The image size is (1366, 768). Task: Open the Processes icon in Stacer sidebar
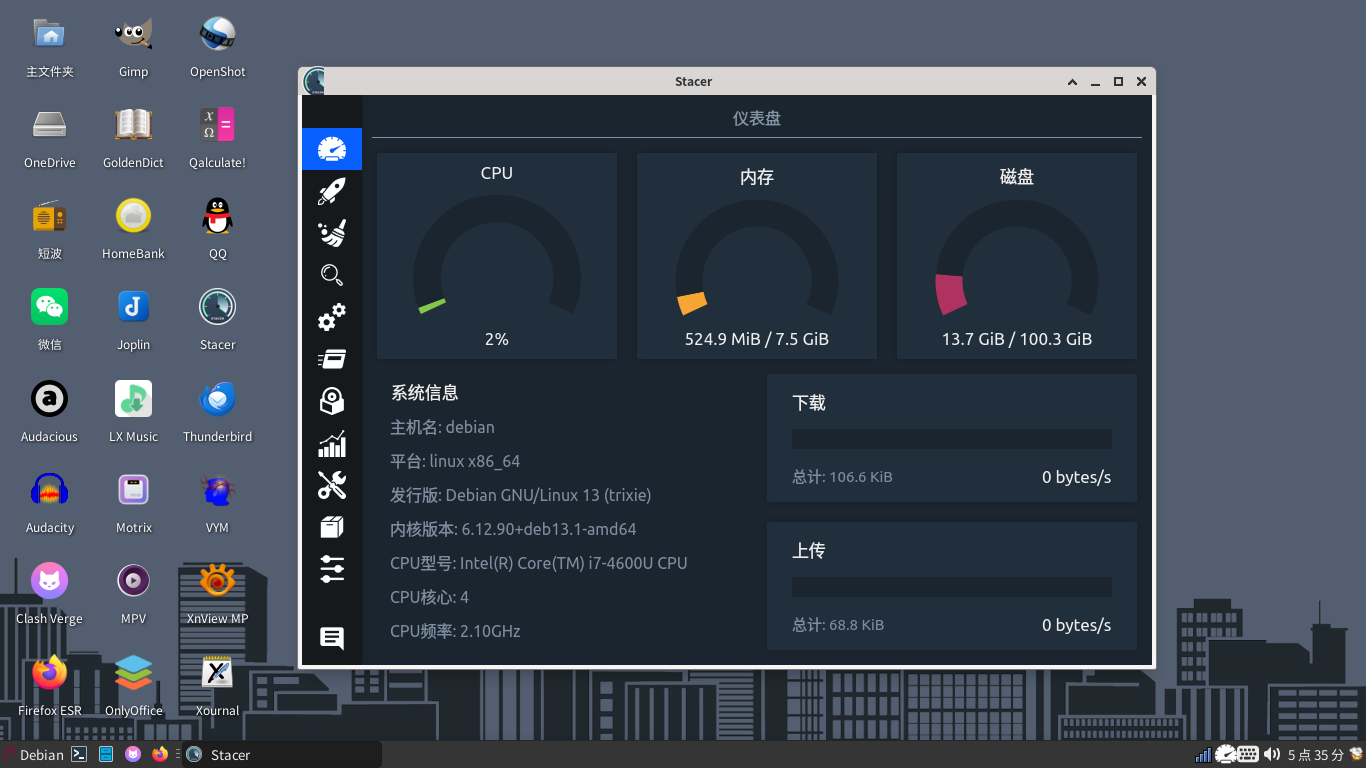pyautogui.click(x=332, y=359)
